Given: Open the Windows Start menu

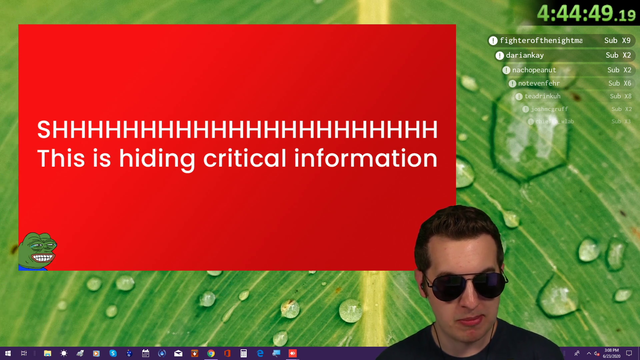Looking at the screenshot, I should pos(8,353).
